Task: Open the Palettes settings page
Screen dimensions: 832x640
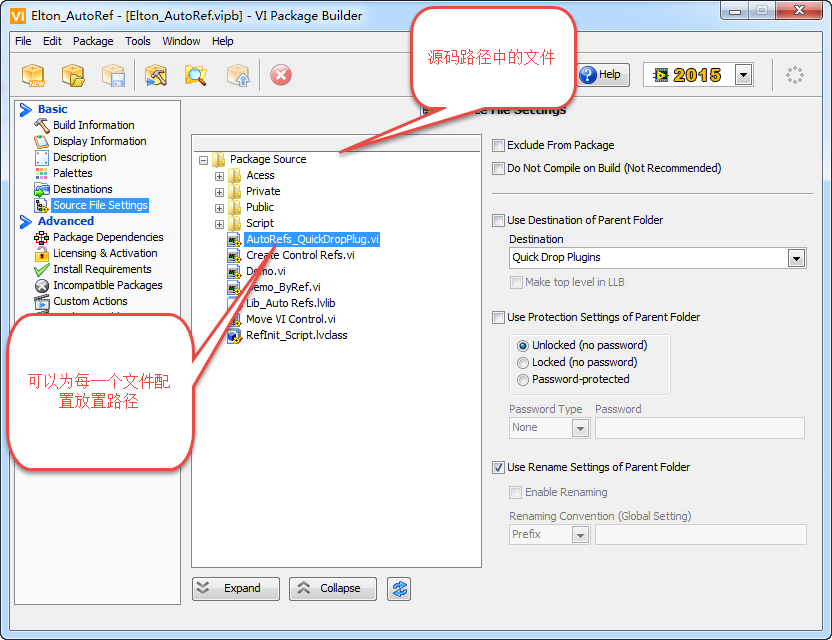Action: pos(73,174)
